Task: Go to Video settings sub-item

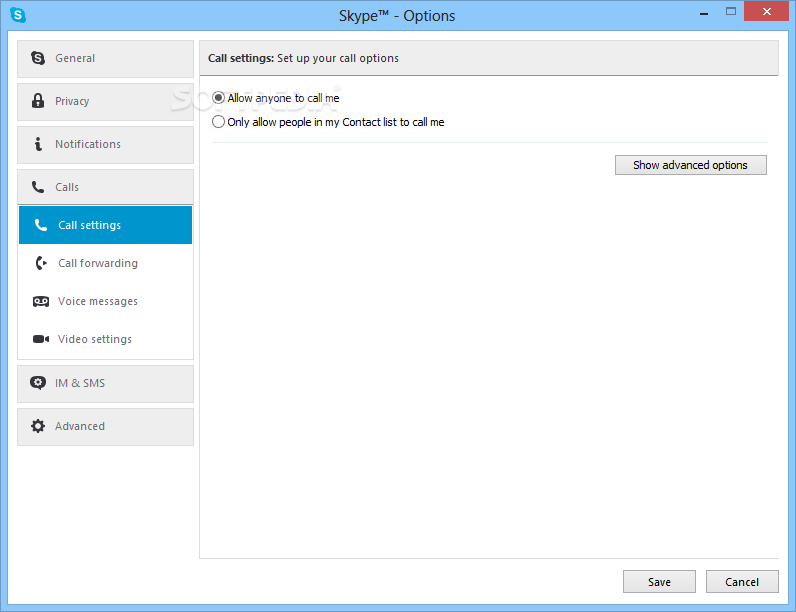Action: pos(106,339)
